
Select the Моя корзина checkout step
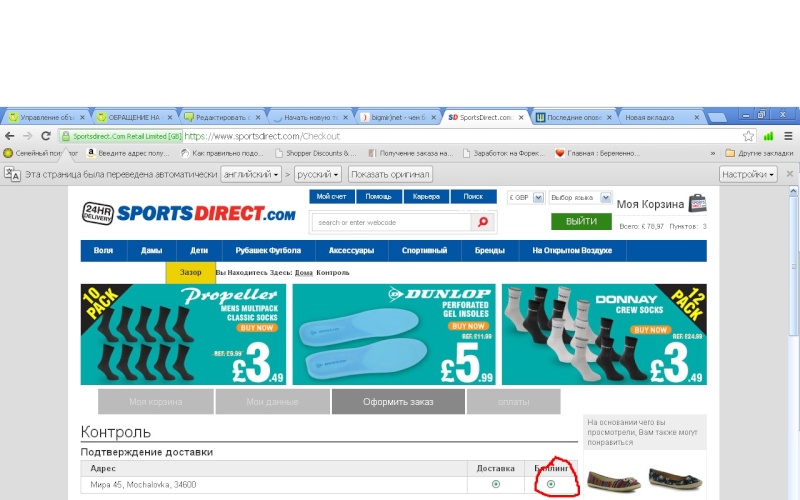(x=156, y=402)
